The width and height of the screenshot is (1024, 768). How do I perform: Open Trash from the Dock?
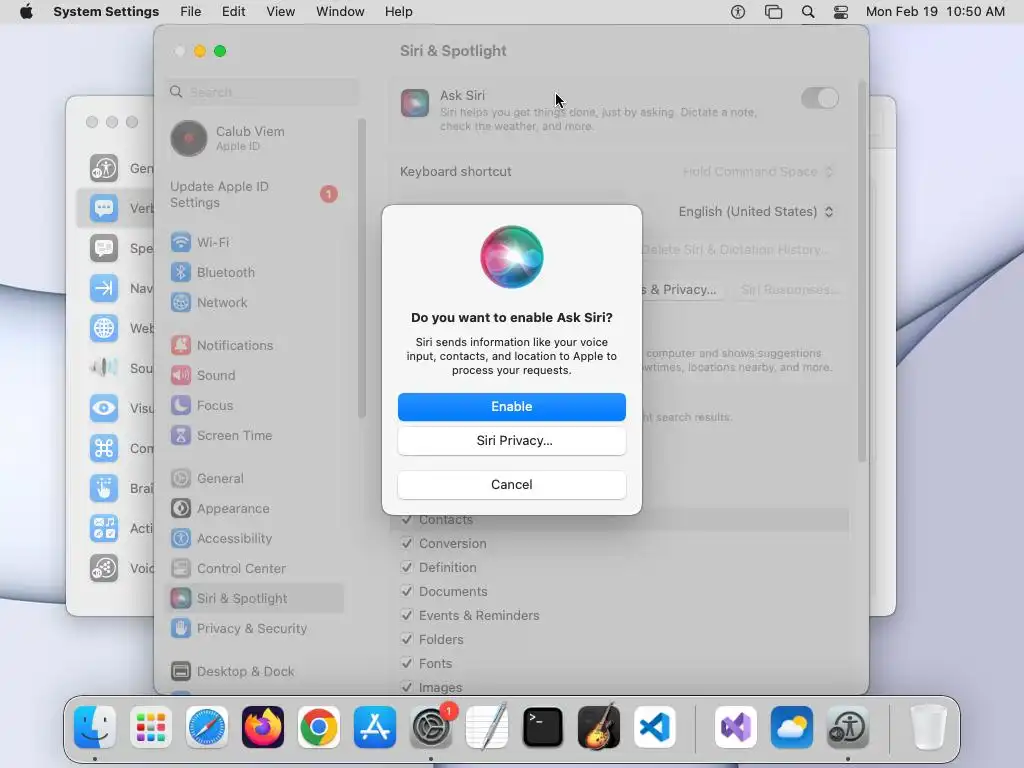click(x=929, y=727)
